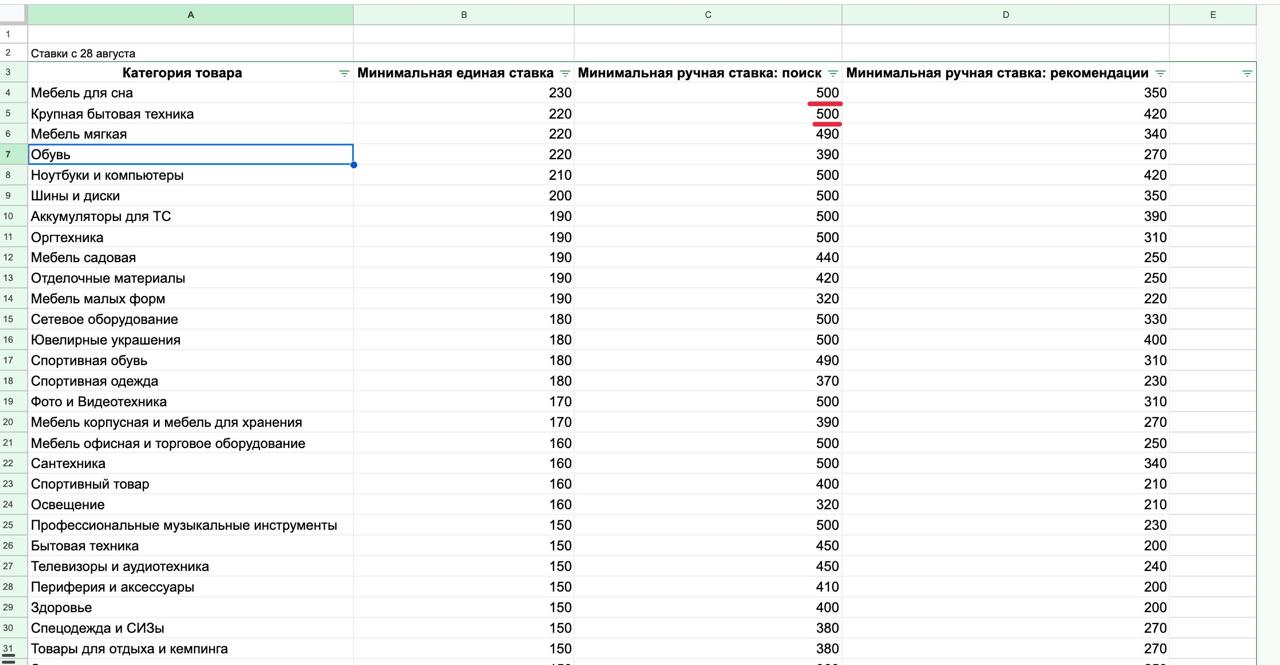Screen dimensions: 1280x665
Task: Click value 400 in Ювелирные украшения row
Action: coord(1005,340)
